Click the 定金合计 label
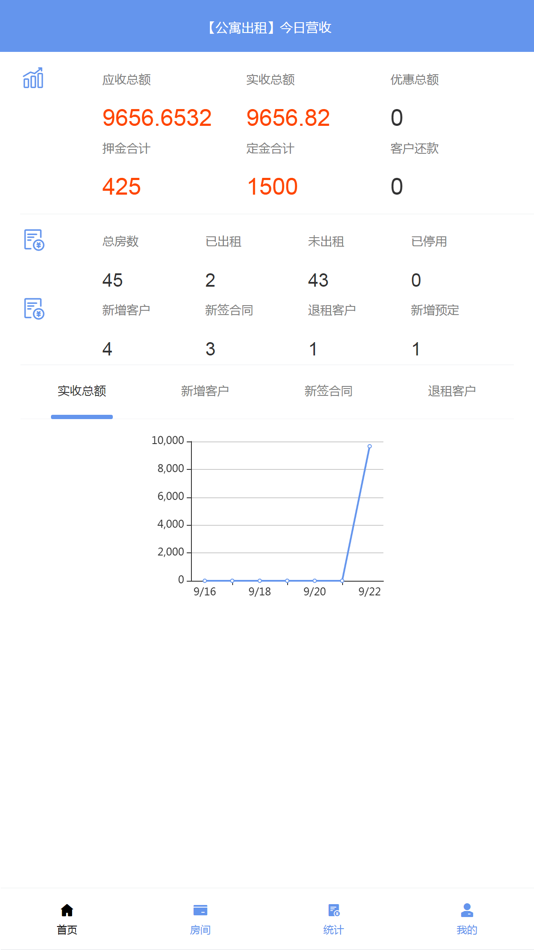This screenshot has height=950, width=534. (270, 148)
